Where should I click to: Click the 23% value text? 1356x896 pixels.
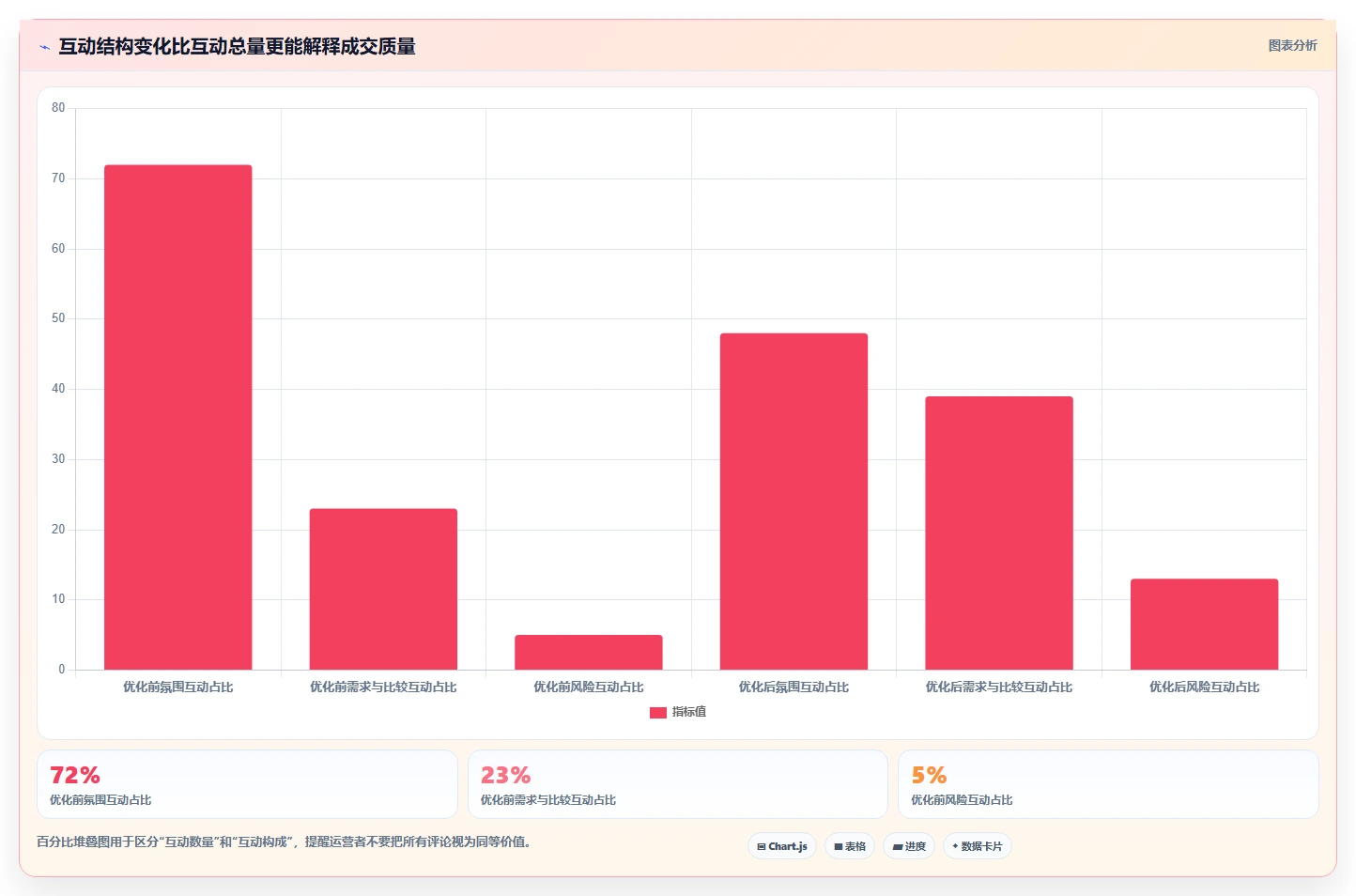click(505, 776)
